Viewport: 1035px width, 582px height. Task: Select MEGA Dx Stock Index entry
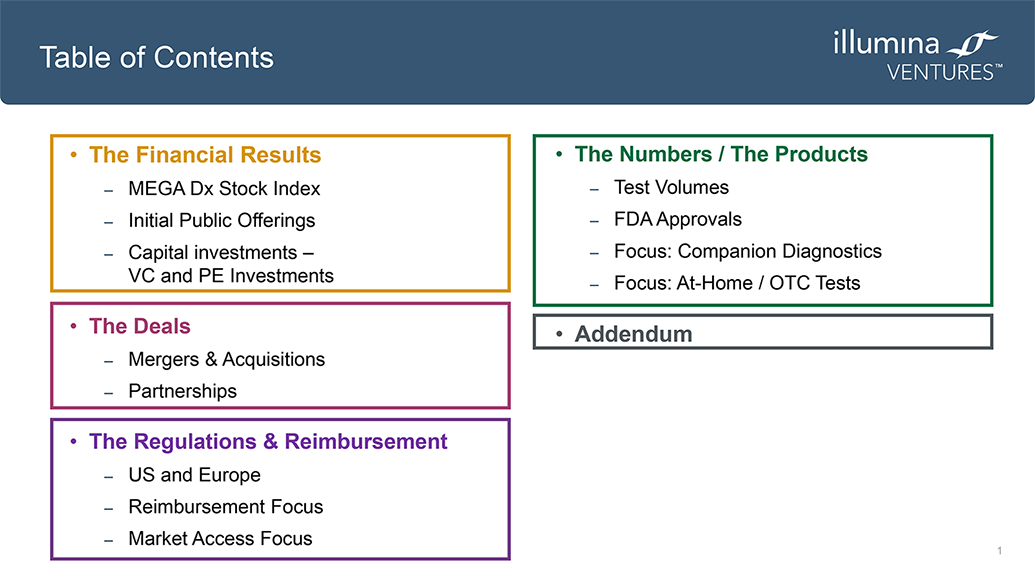click(224, 189)
